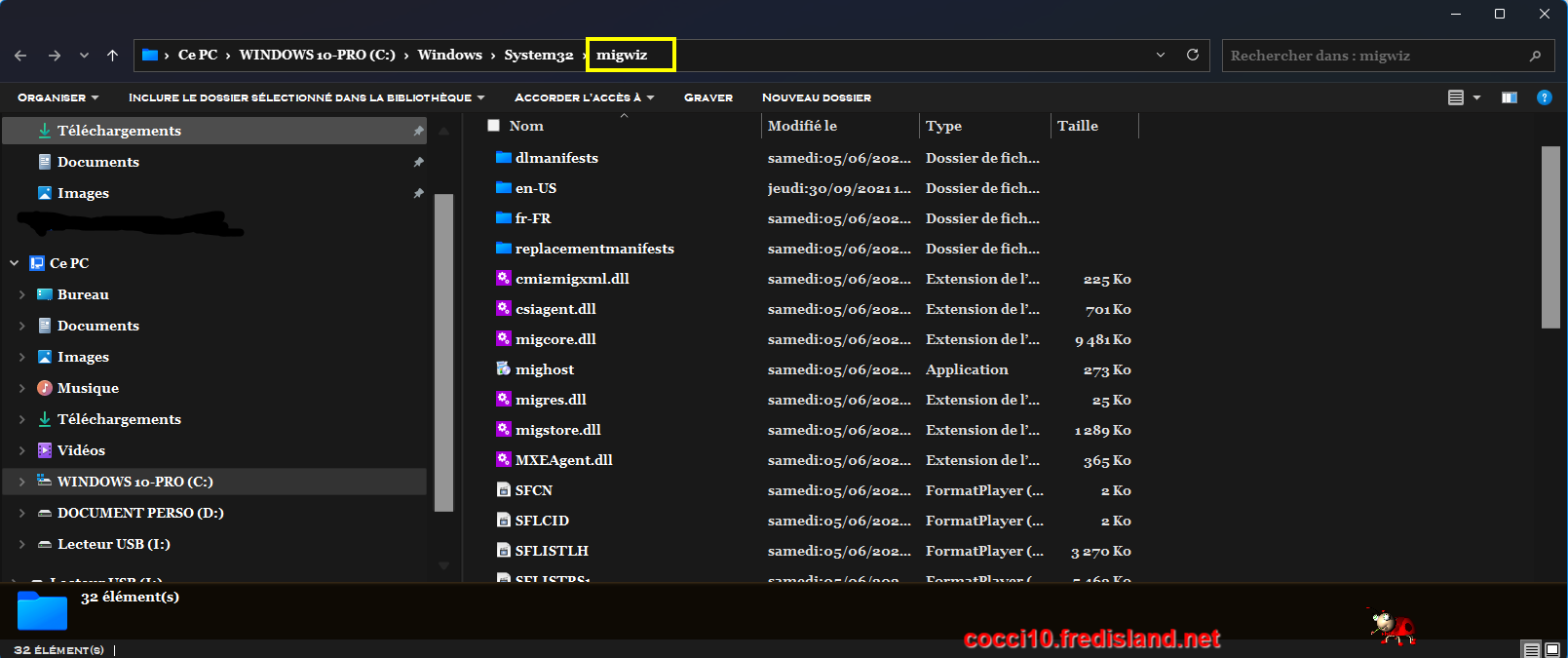Change the view layout icon

pos(1456,97)
